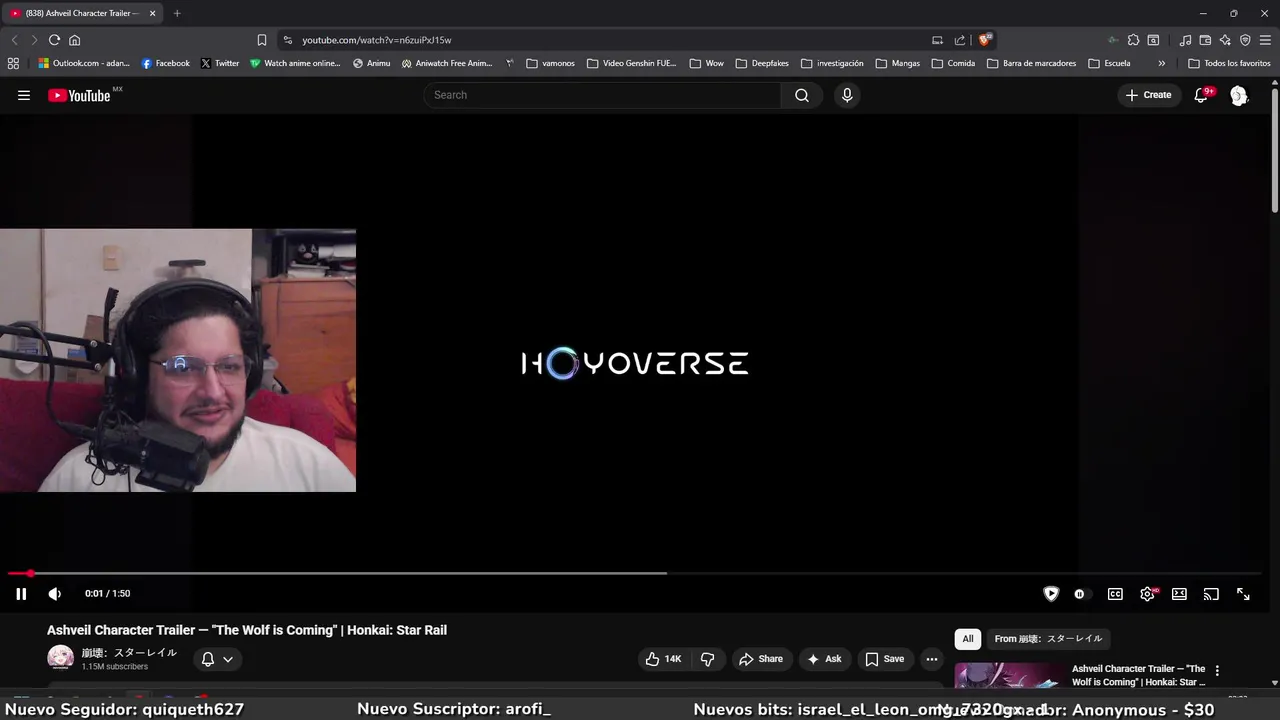Start voice search with the microphone

[847, 95]
